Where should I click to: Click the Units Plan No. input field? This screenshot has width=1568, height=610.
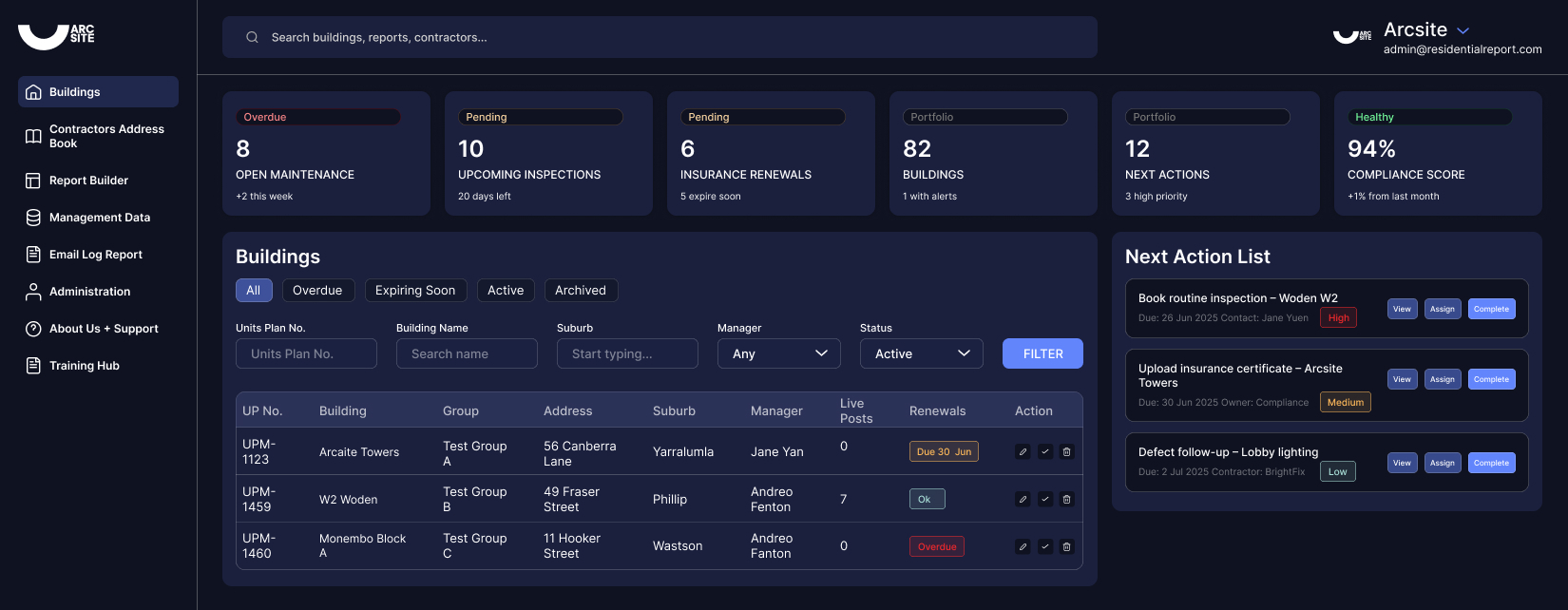[306, 353]
